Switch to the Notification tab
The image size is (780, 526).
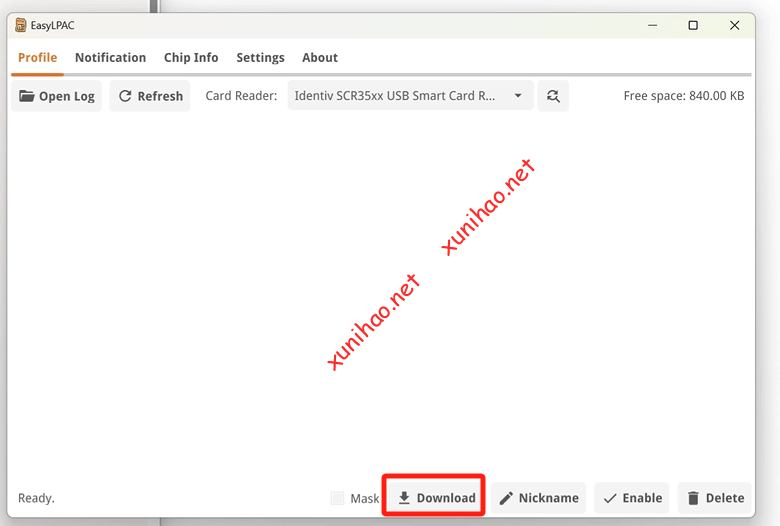110,58
